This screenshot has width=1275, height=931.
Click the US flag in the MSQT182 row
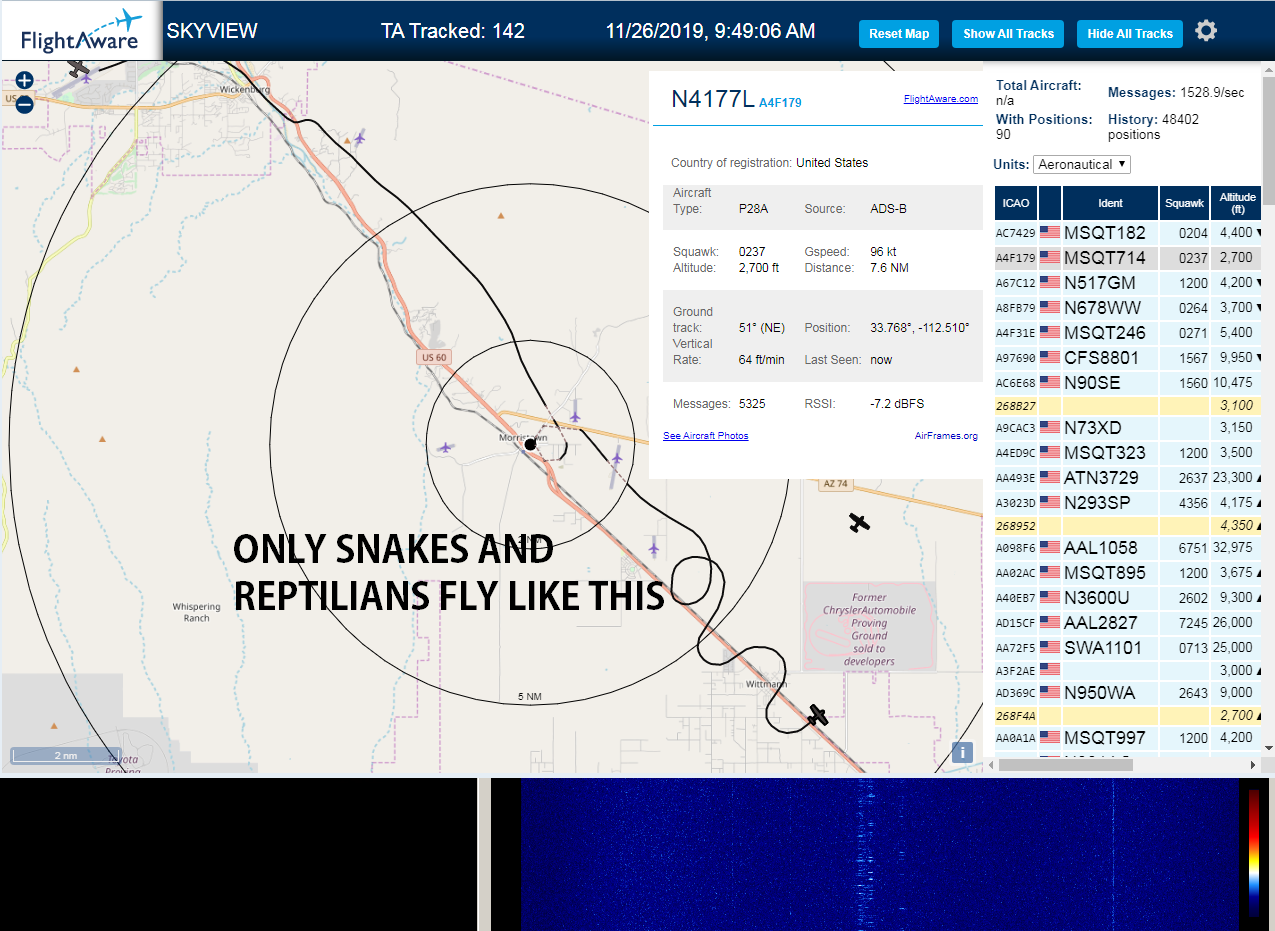point(1050,232)
